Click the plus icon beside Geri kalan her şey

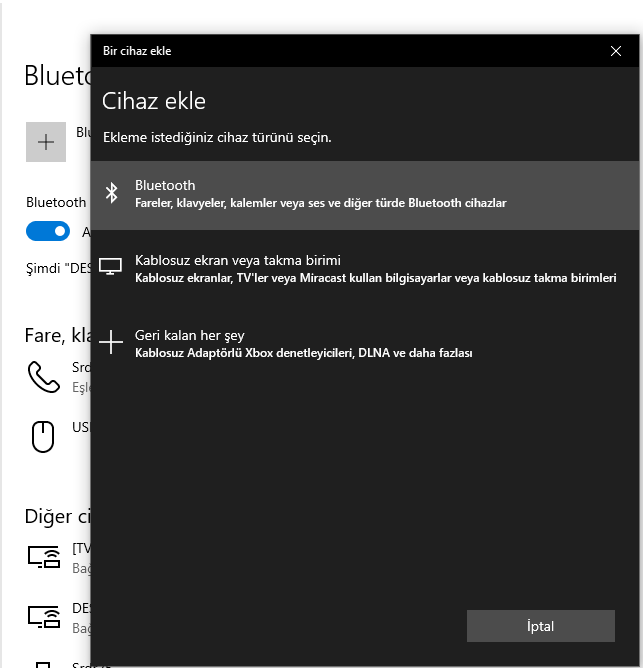113,343
